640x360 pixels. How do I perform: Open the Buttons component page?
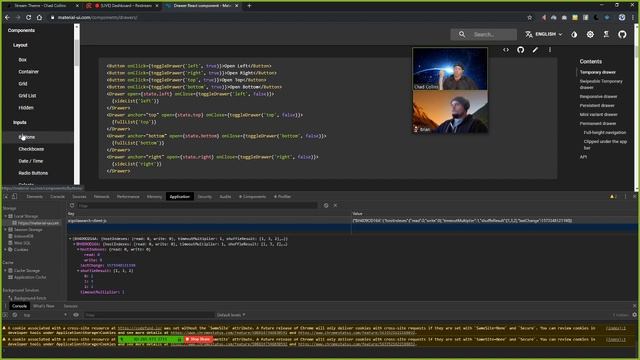[x=27, y=137]
